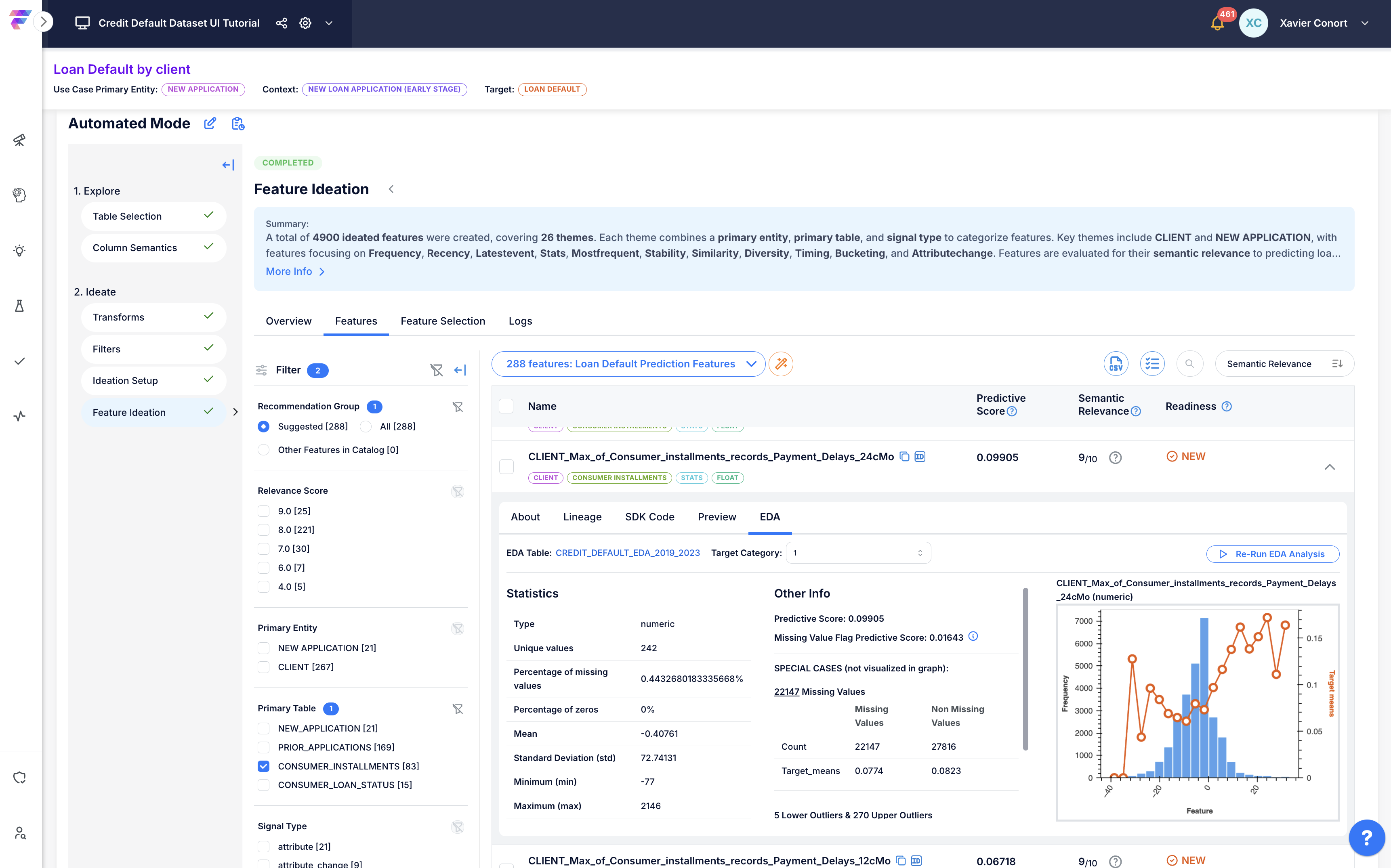The height and width of the screenshot is (868, 1391).
Task: Click the share icon in header
Action: pyautogui.click(x=282, y=23)
